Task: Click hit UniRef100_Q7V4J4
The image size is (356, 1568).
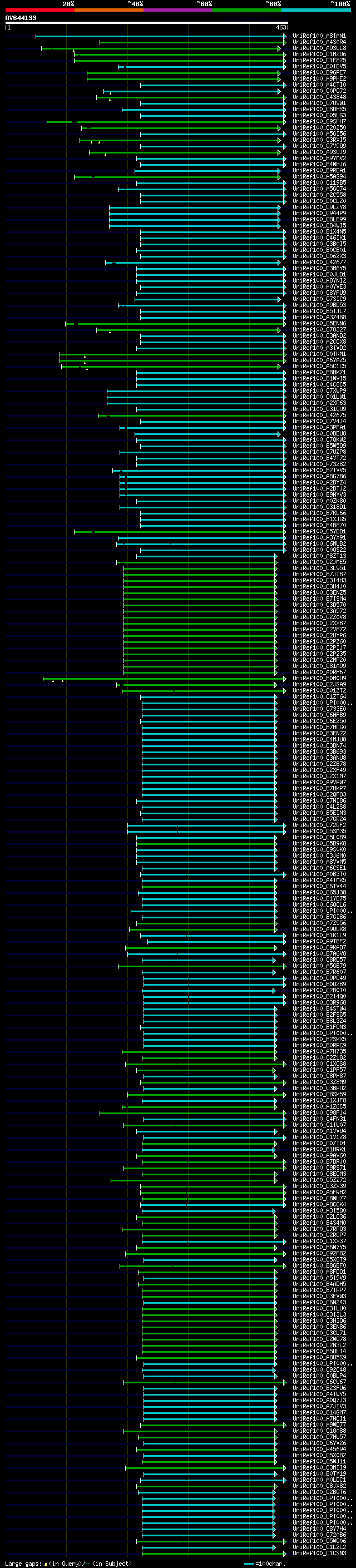Action: 319,421
